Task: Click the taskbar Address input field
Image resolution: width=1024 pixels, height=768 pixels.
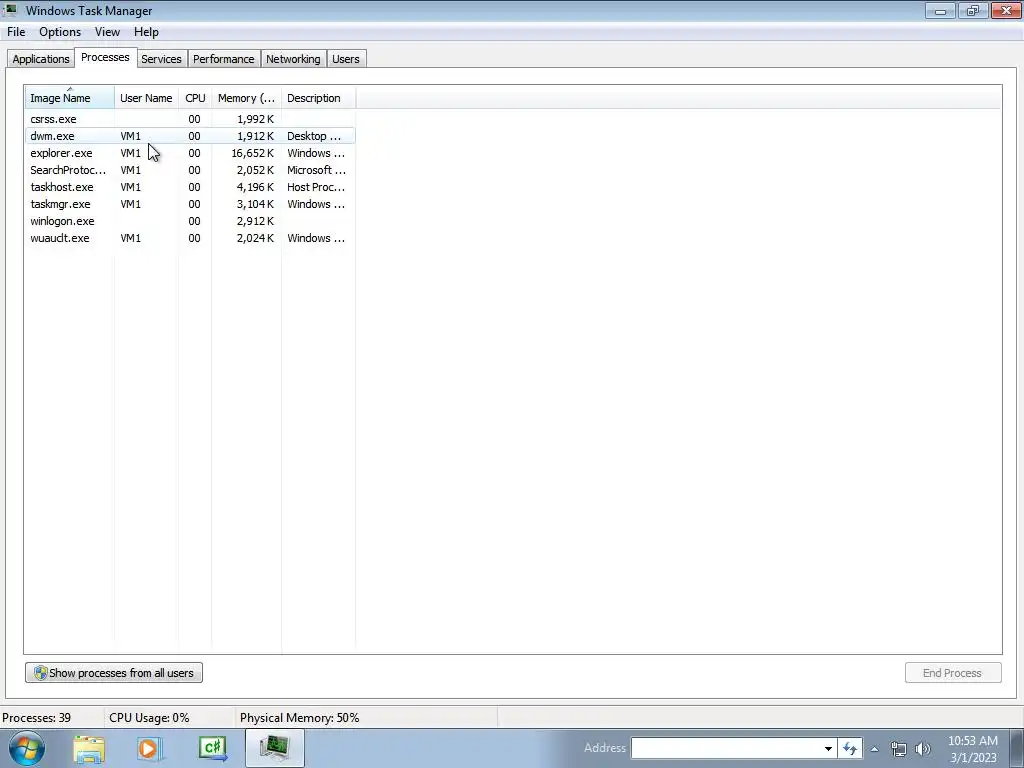Action: pos(725,748)
